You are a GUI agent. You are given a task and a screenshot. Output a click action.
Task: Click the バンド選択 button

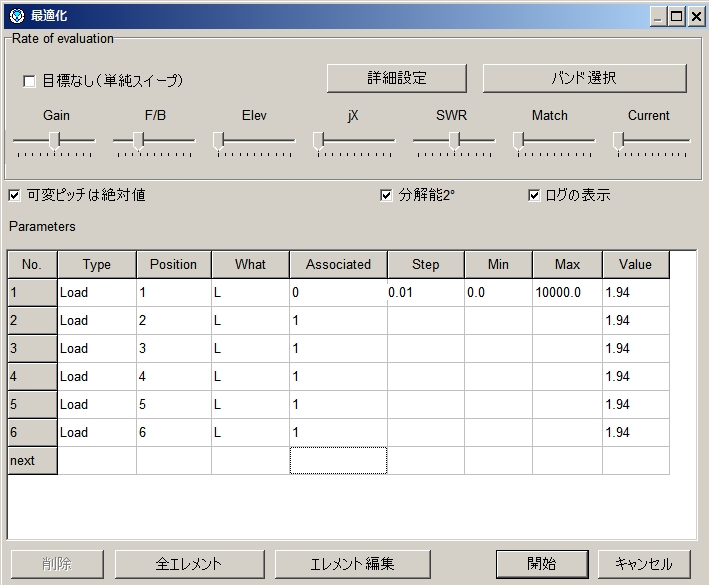click(x=584, y=78)
